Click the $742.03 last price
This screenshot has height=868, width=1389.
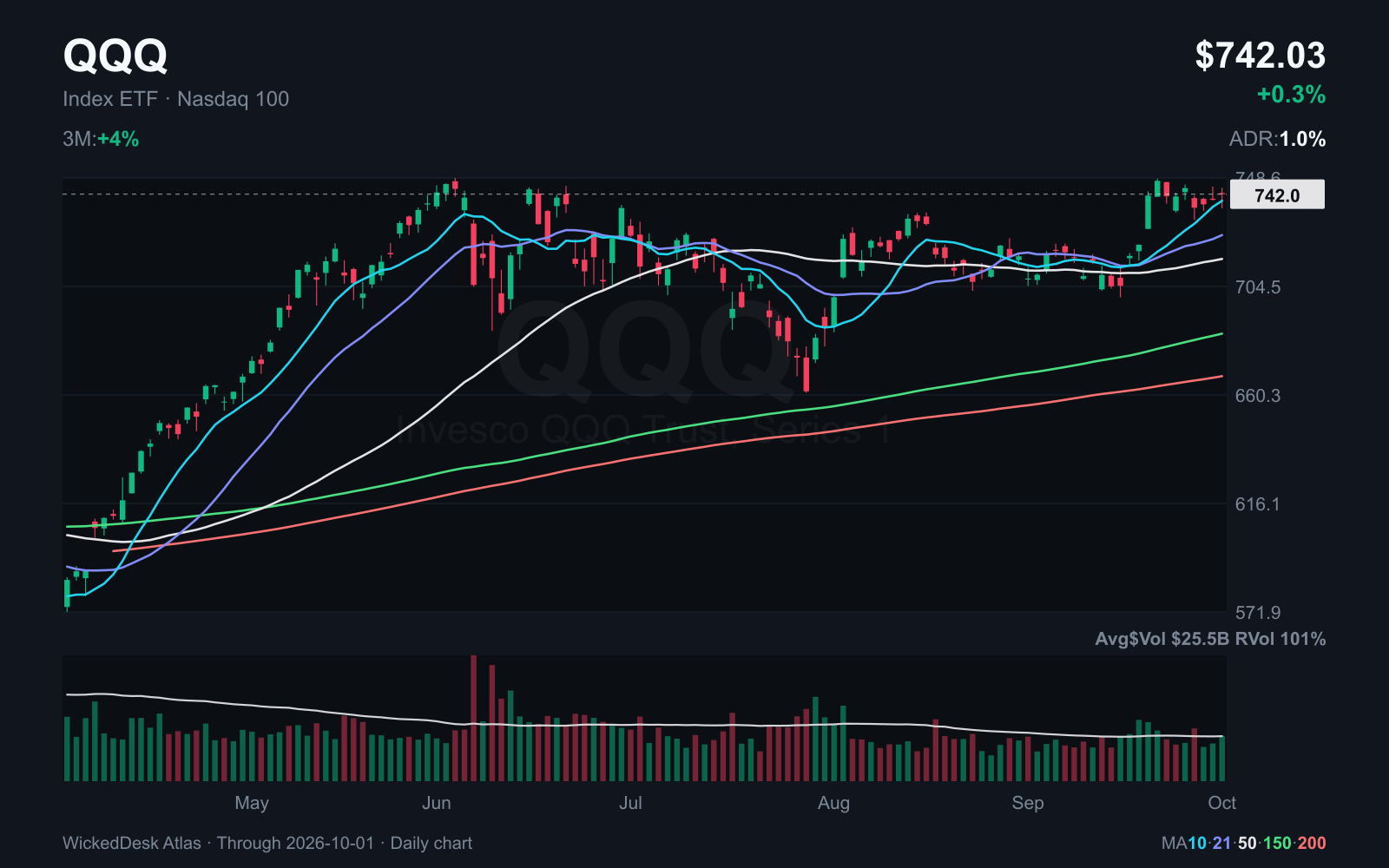click(1260, 56)
